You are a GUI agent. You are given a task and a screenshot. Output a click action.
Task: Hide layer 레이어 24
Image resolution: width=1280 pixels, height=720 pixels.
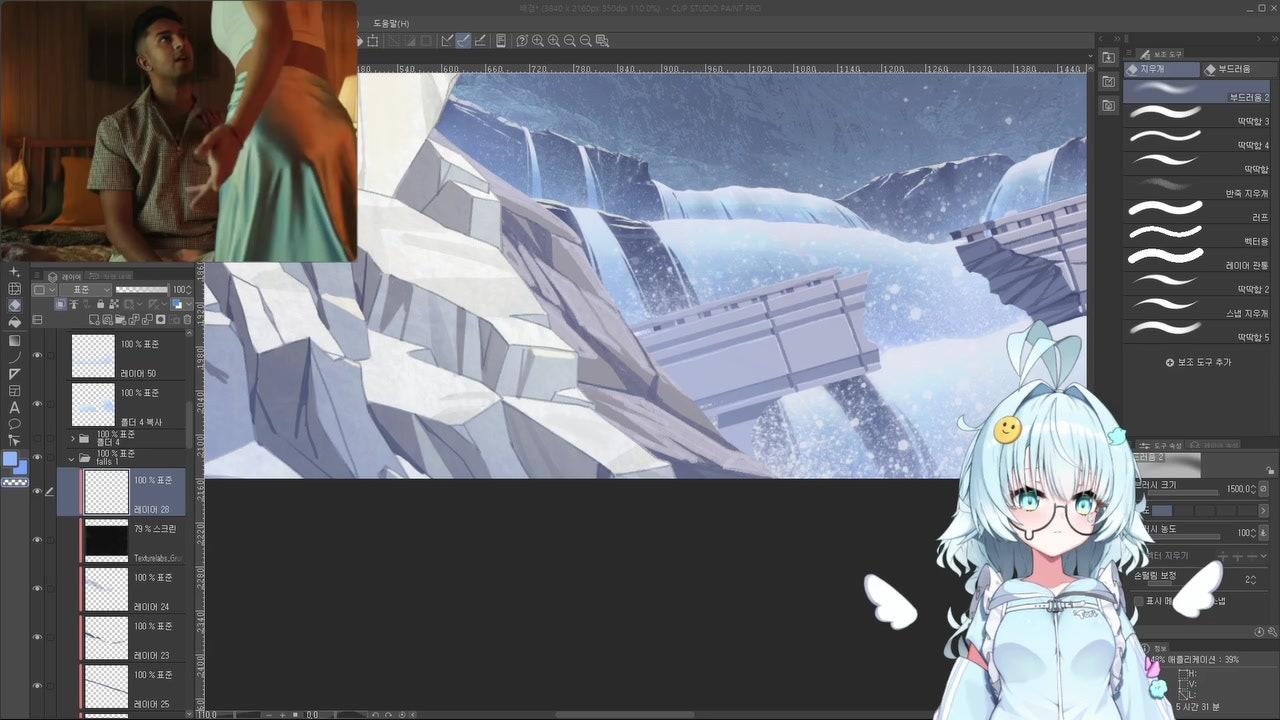tap(38, 589)
